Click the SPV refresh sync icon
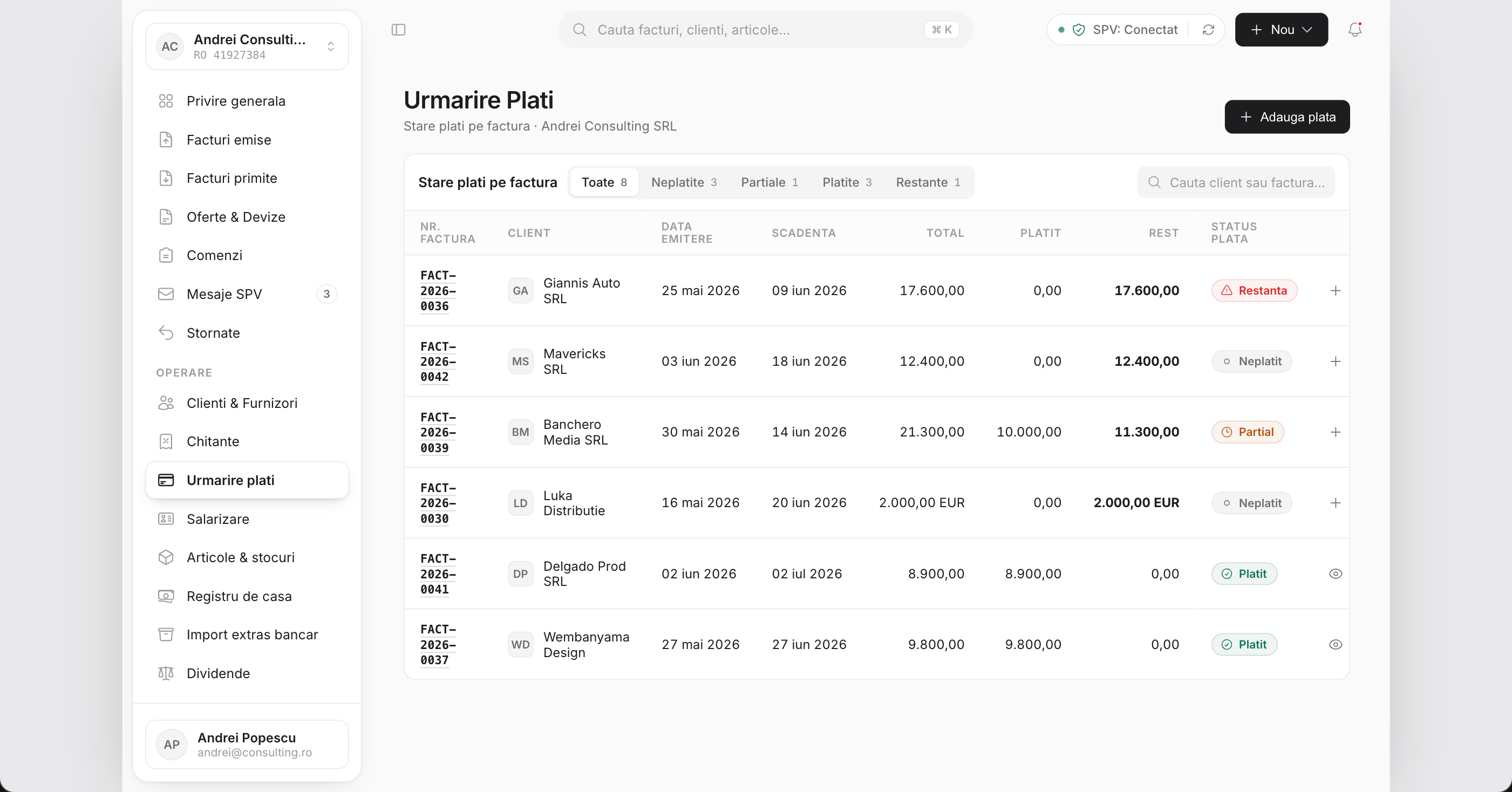This screenshot has width=1512, height=792. pos(1208,29)
